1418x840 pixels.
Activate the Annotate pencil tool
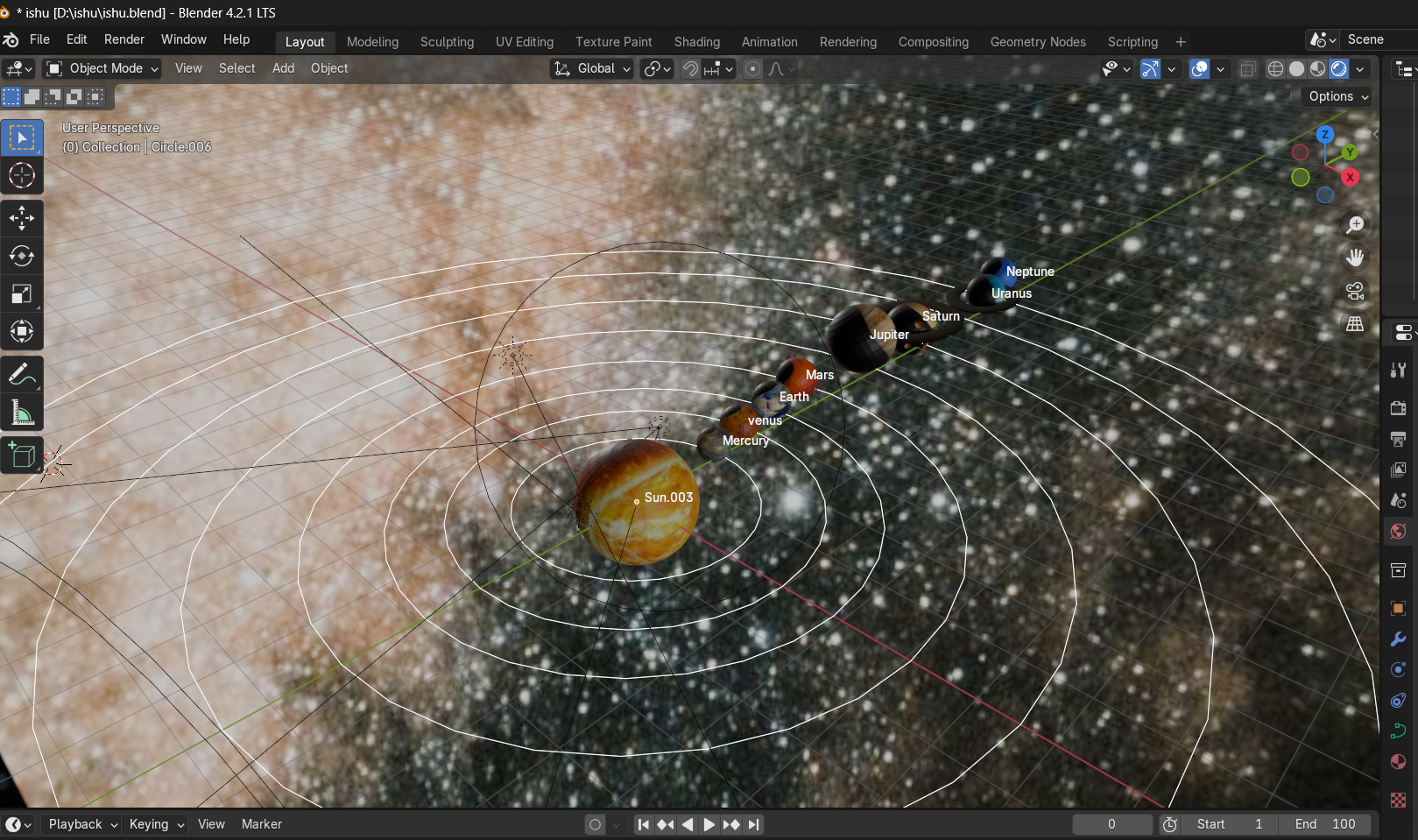coord(22,375)
